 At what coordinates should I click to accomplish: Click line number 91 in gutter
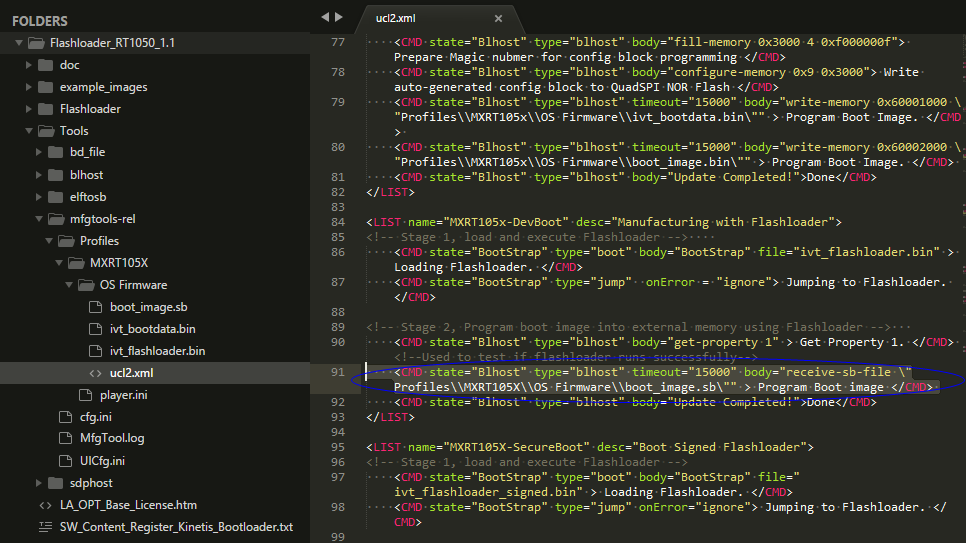[338, 372]
